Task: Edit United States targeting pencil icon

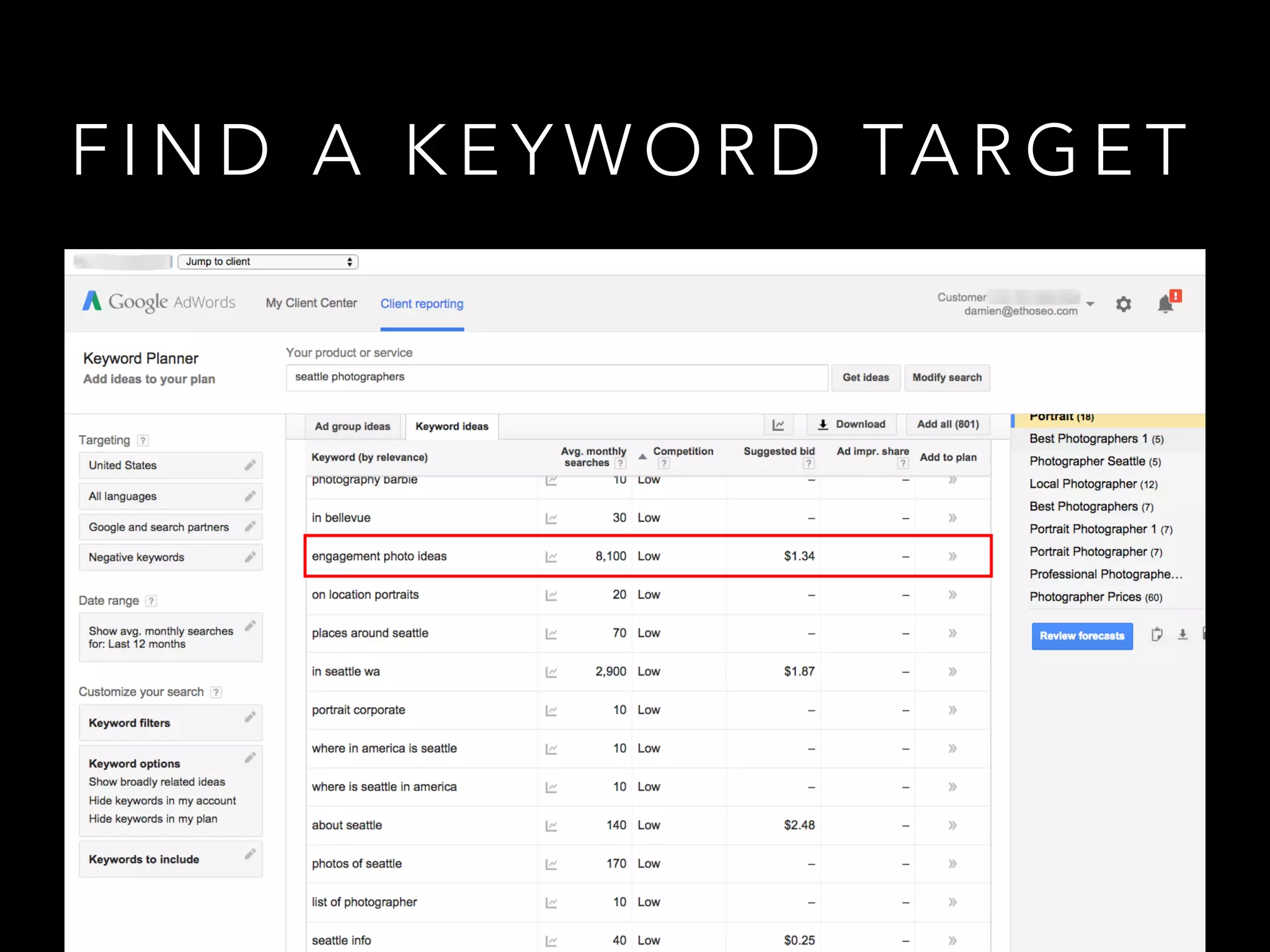Action: click(x=250, y=465)
